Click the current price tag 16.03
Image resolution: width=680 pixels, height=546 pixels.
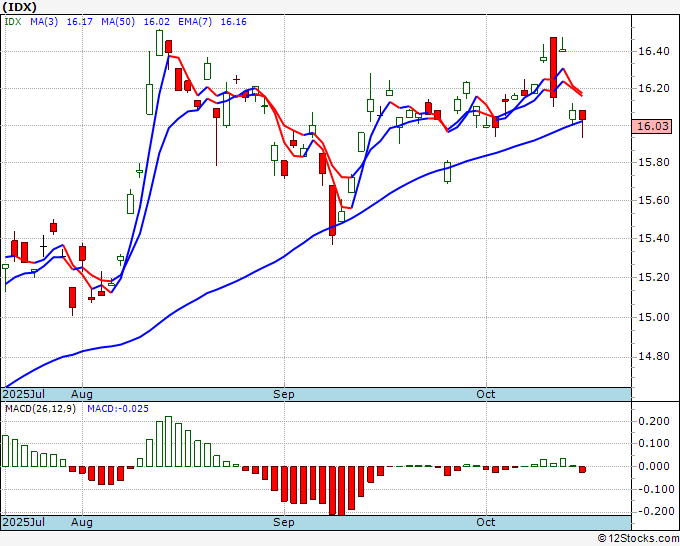[x=651, y=126]
